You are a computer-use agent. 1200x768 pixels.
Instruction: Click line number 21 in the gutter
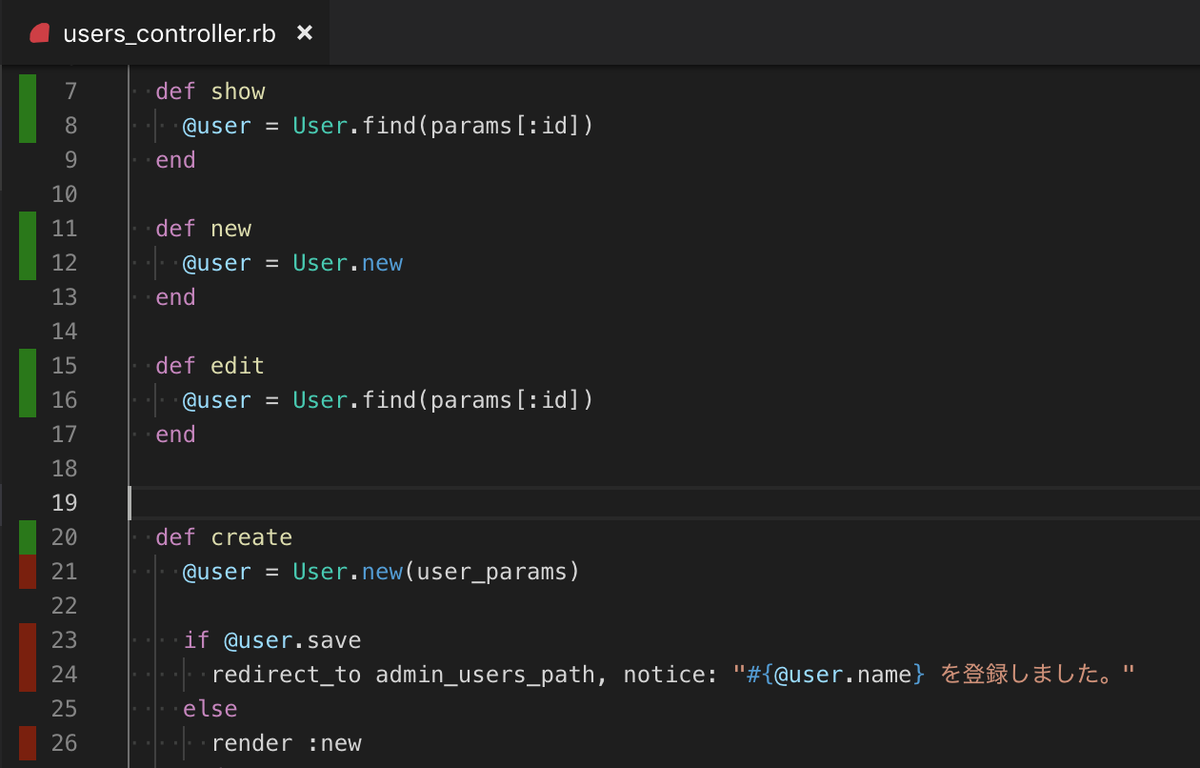coord(64,571)
